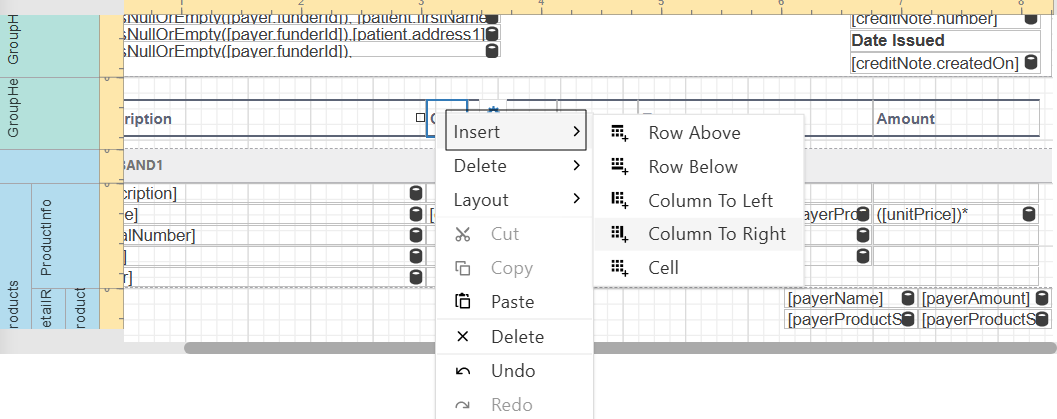Open the Layout submenu
The width and height of the screenshot is (1057, 419).
click(514, 200)
